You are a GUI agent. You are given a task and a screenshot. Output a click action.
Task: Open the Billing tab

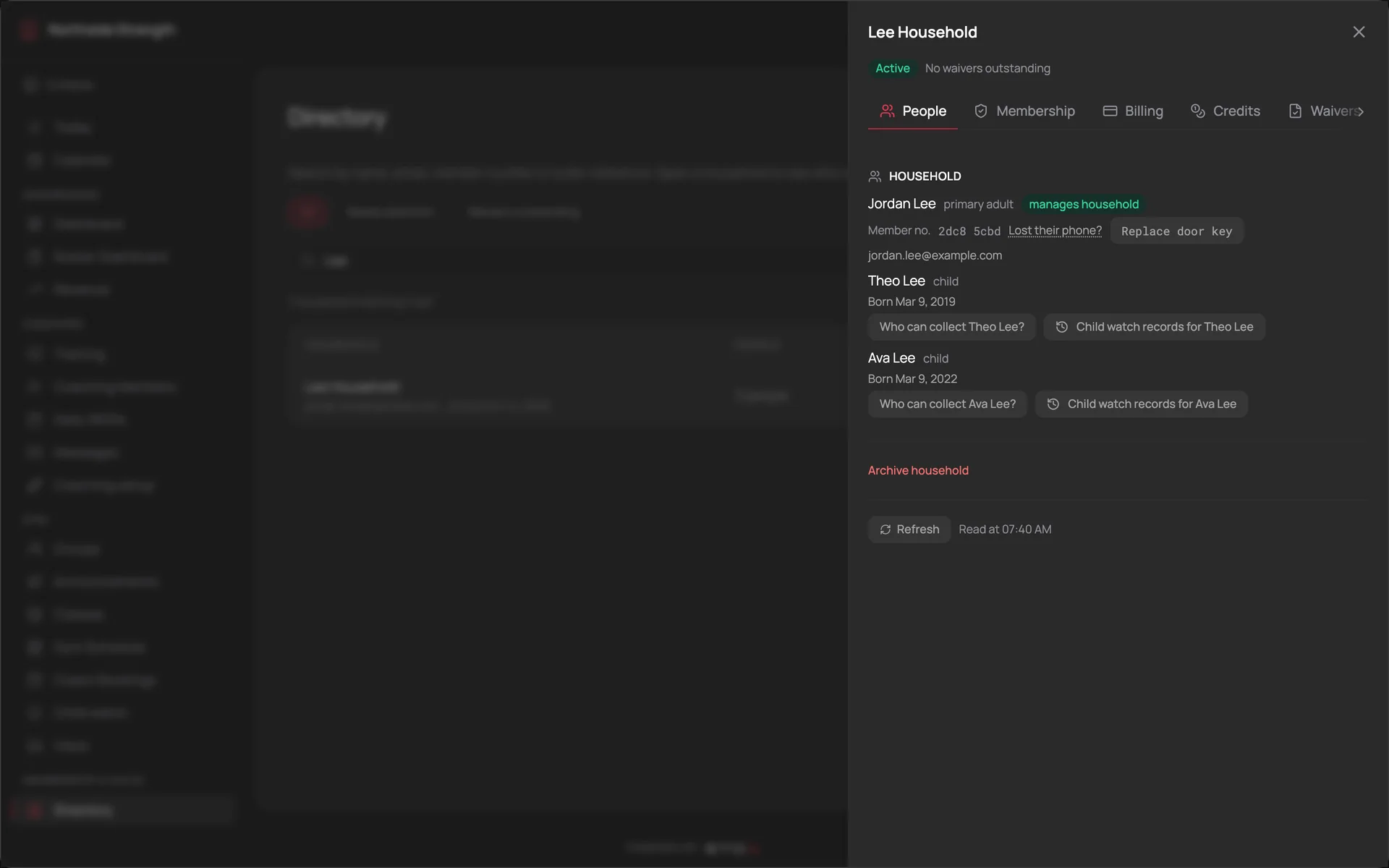pyautogui.click(x=1133, y=111)
